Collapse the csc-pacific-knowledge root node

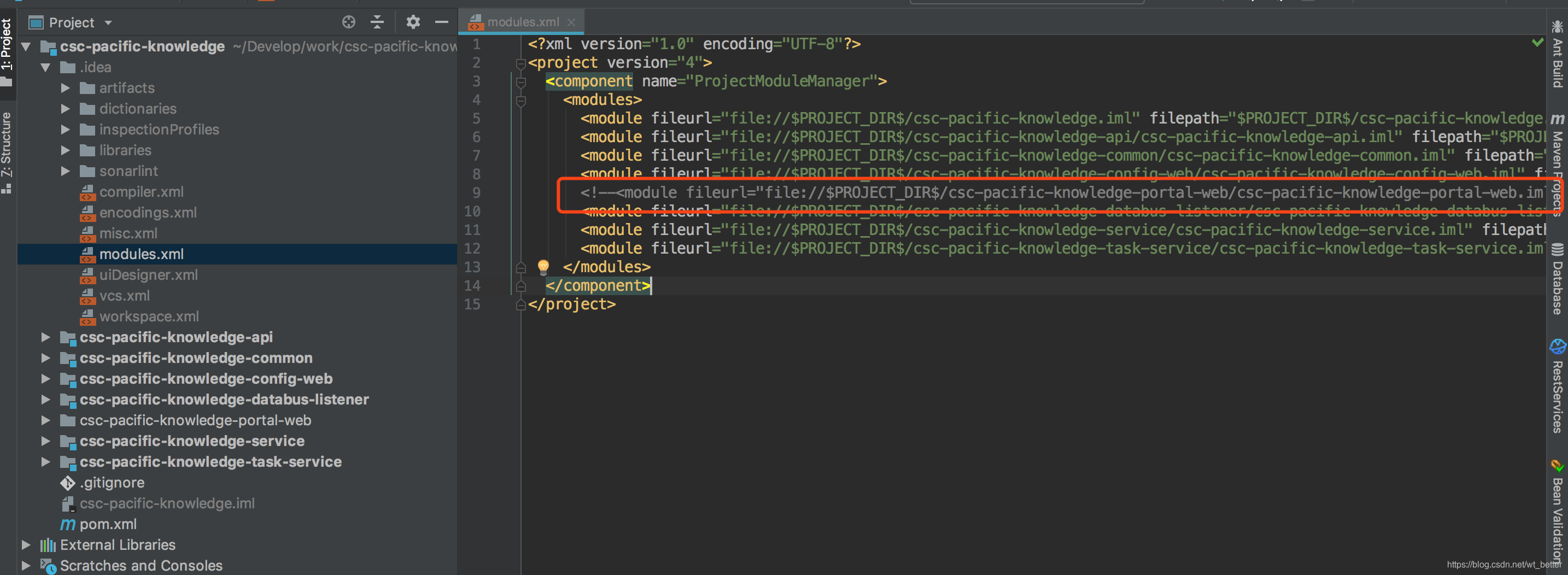click(26, 46)
